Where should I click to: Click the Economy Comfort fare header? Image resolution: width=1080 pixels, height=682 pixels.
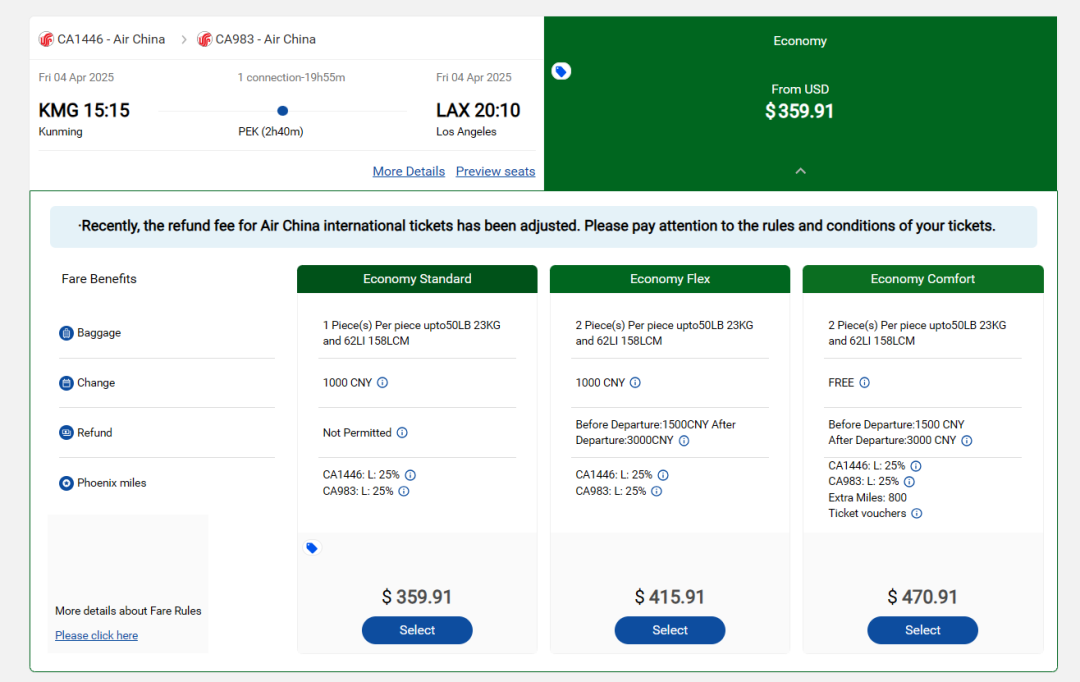point(923,279)
